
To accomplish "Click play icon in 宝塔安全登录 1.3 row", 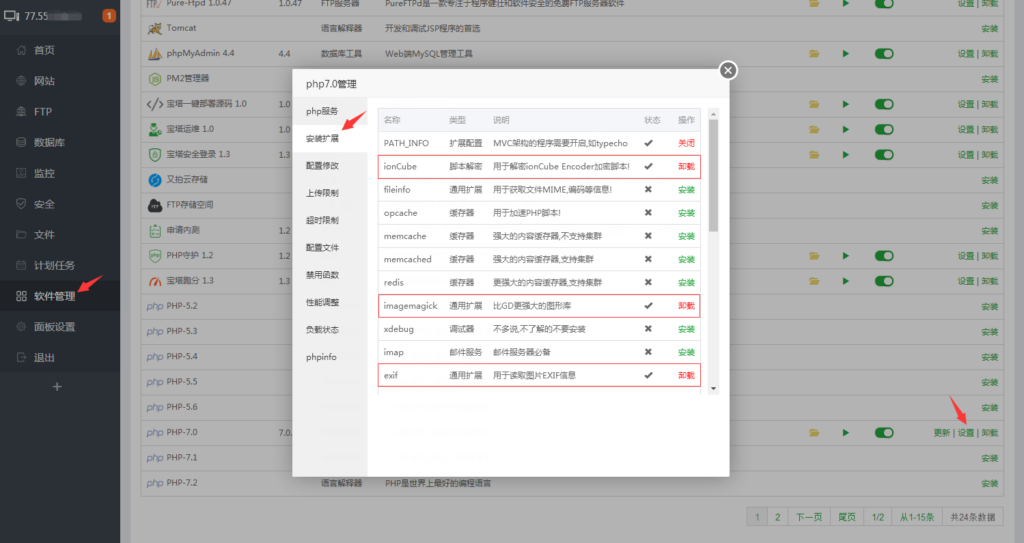I will 846,155.
